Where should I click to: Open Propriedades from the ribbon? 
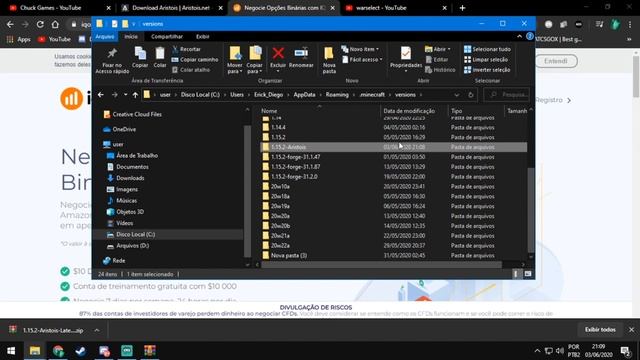click(x=406, y=60)
